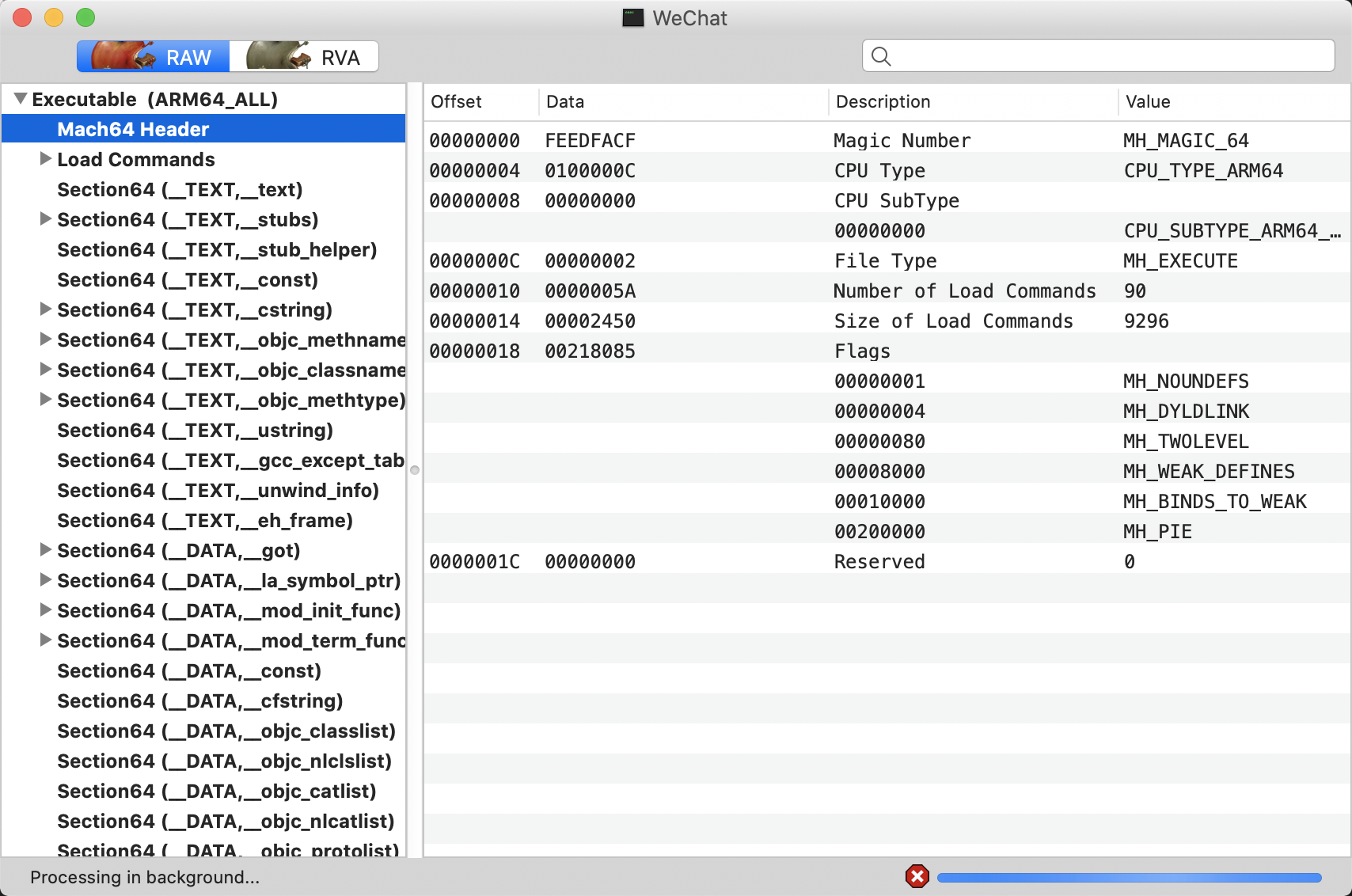Viewport: 1352px width, 896px height.
Task: Click the magnifying glass search icon
Action: pos(881,56)
